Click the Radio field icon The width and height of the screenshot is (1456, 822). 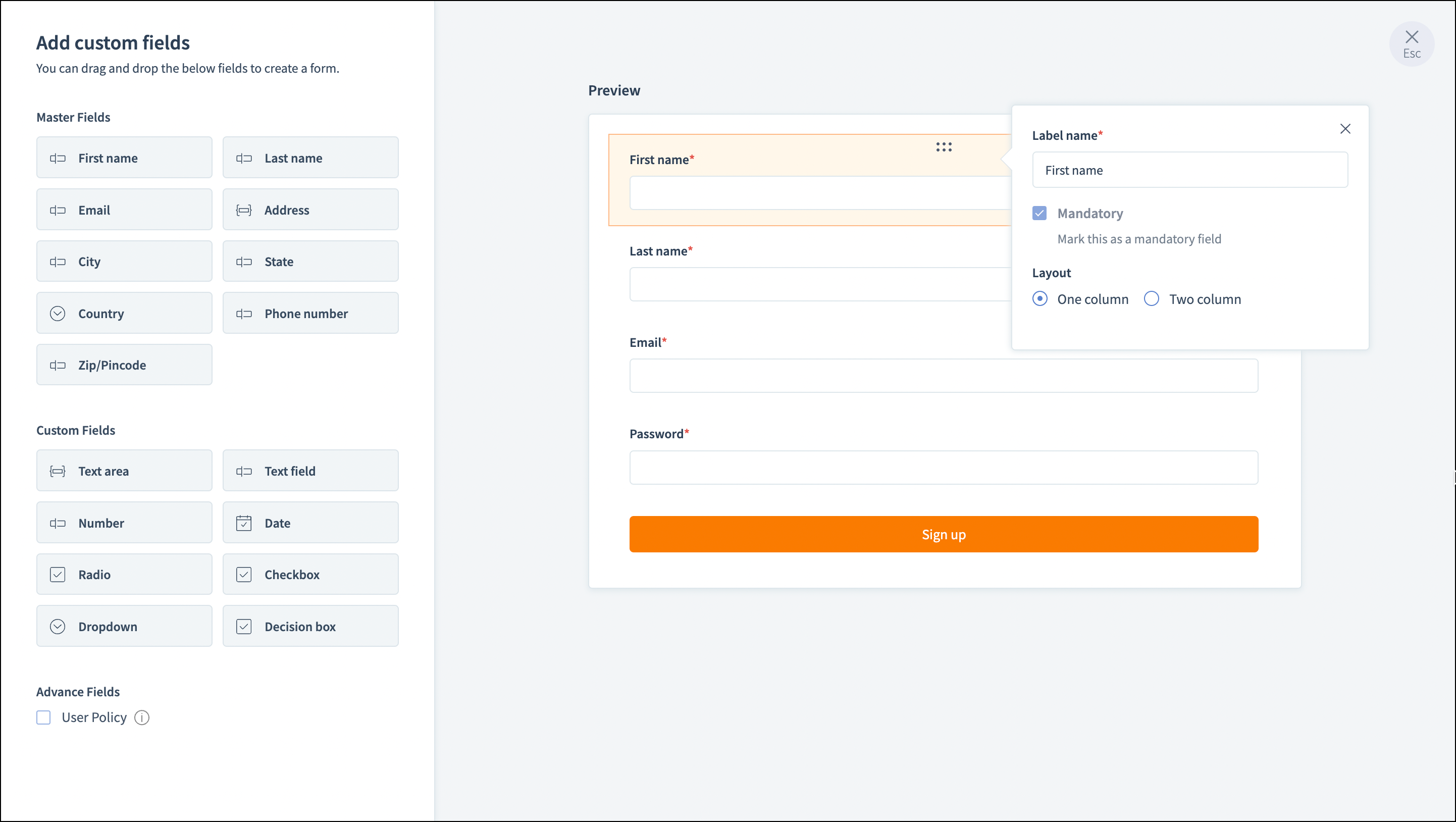[58, 575]
